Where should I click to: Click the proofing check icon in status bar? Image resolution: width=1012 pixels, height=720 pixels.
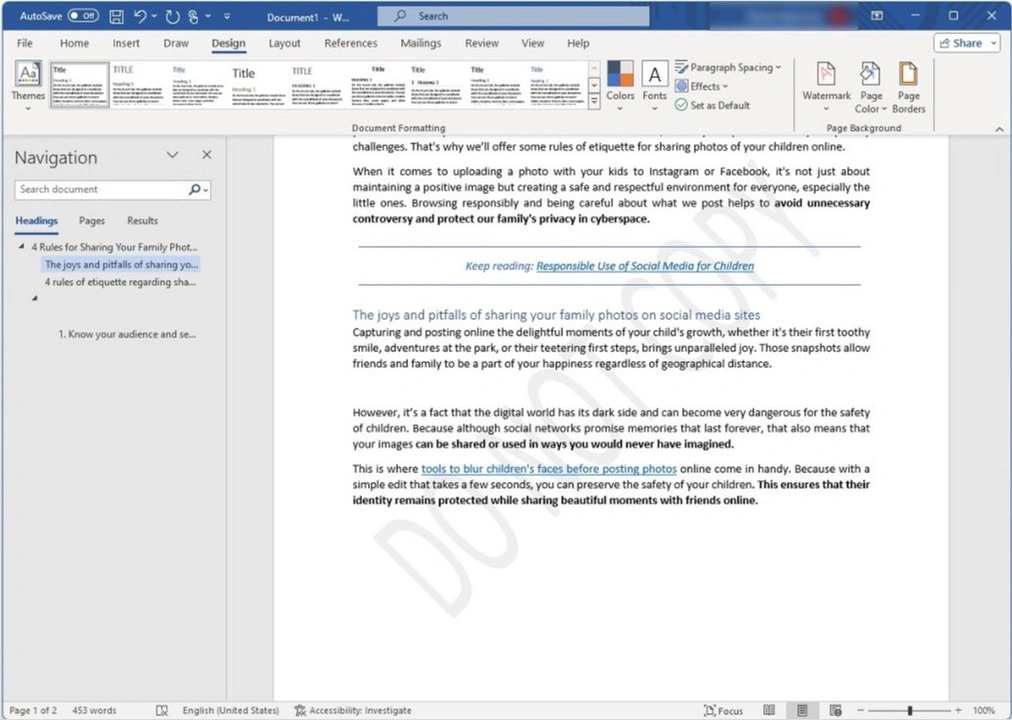[x=162, y=710]
